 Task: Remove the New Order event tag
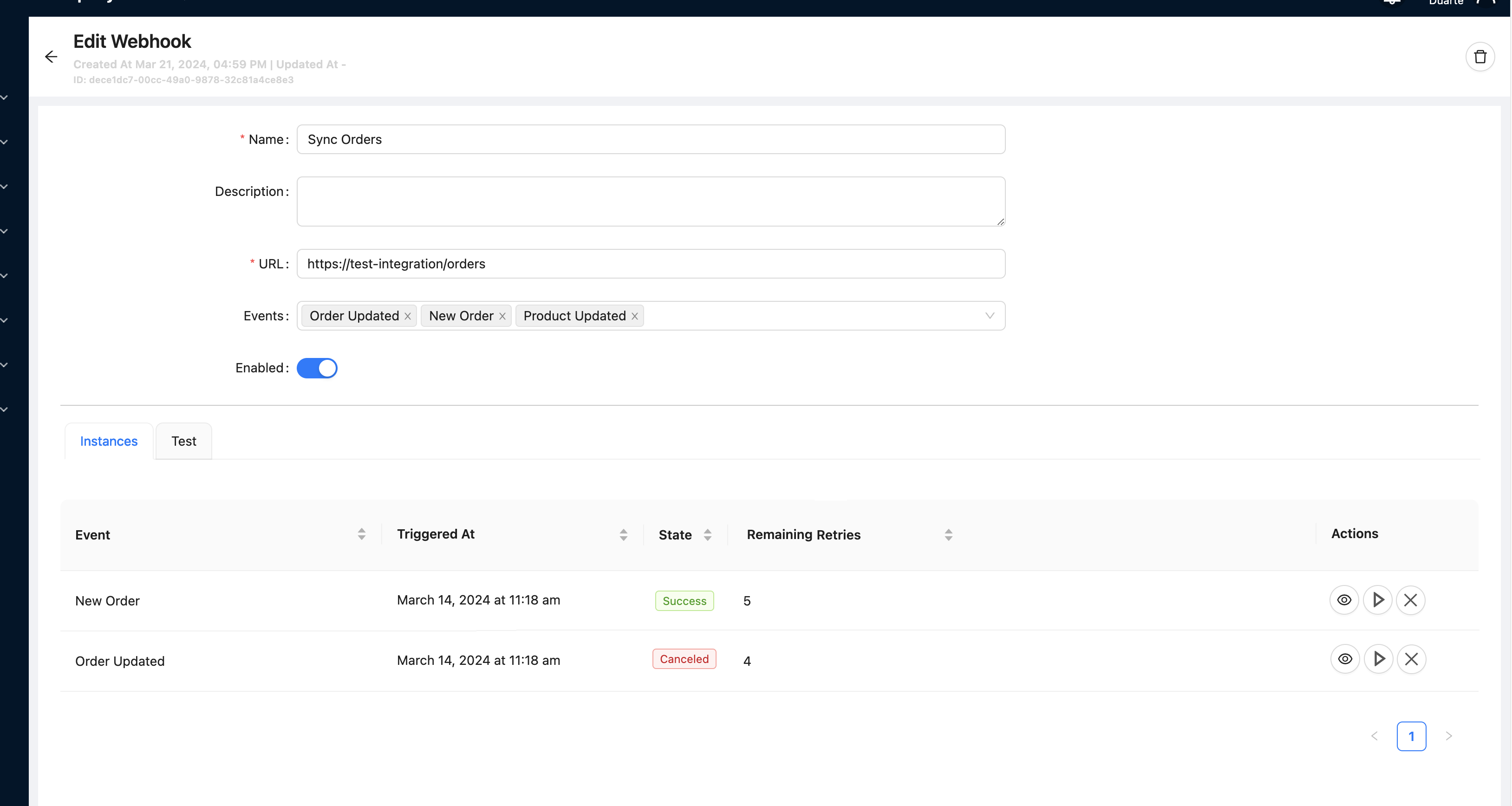click(x=502, y=316)
